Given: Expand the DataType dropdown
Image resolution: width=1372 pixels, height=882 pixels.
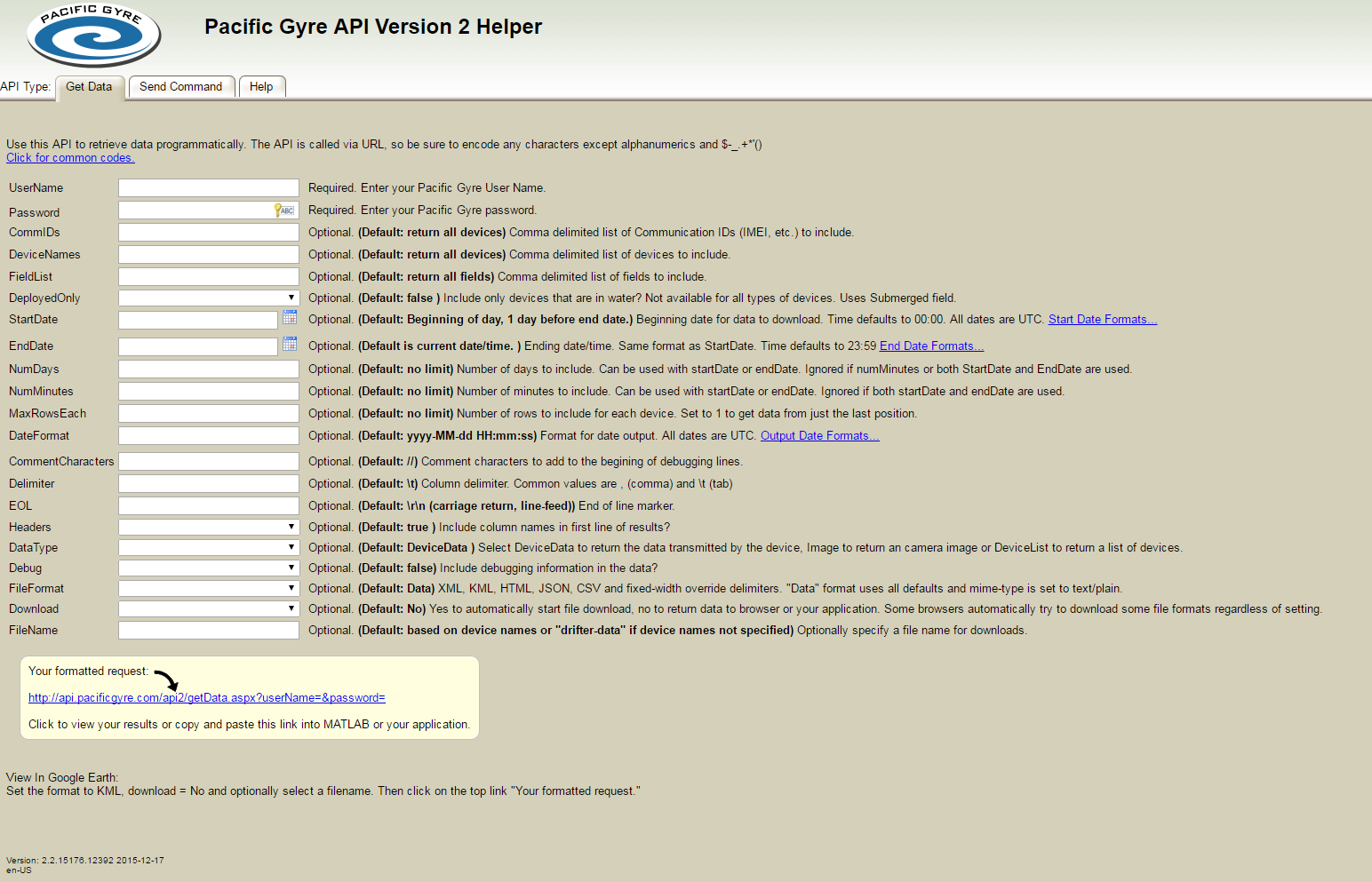Looking at the screenshot, I should point(209,547).
